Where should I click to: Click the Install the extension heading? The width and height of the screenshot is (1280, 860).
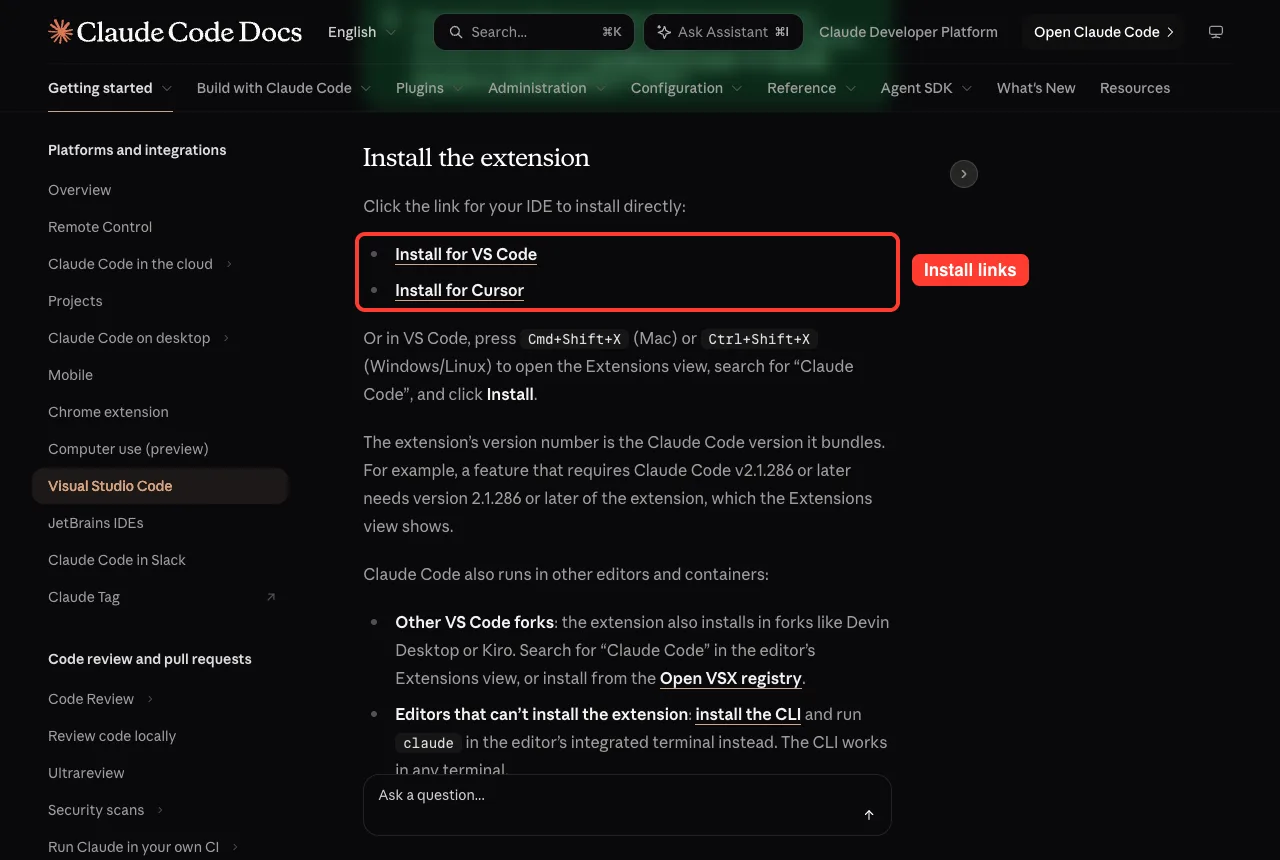(476, 158)
